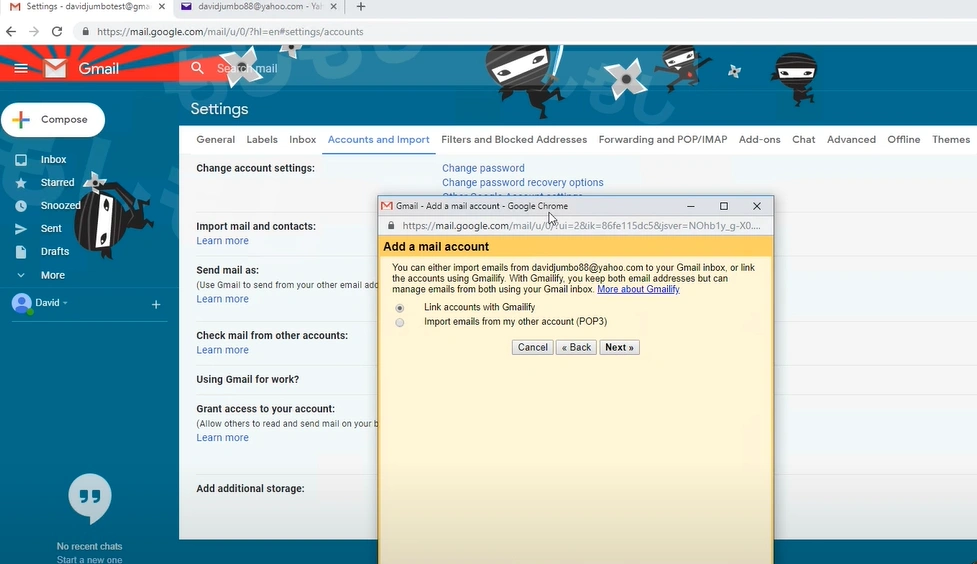Open the Labels settings tab
This screenshot has width=977, height=564.
(262, 140)
